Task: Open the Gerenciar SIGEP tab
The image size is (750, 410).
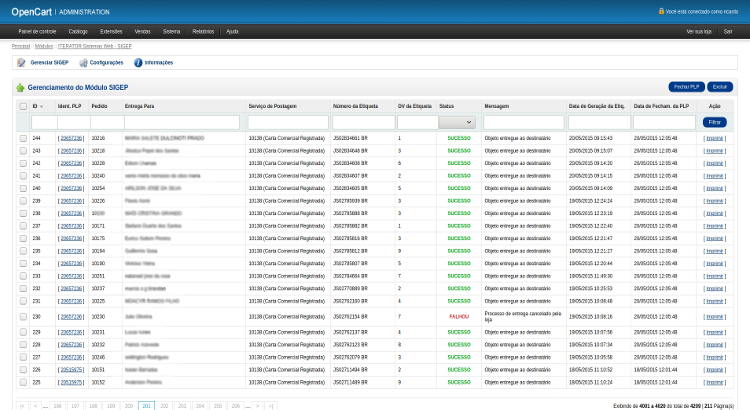Action: coord(49,63)
